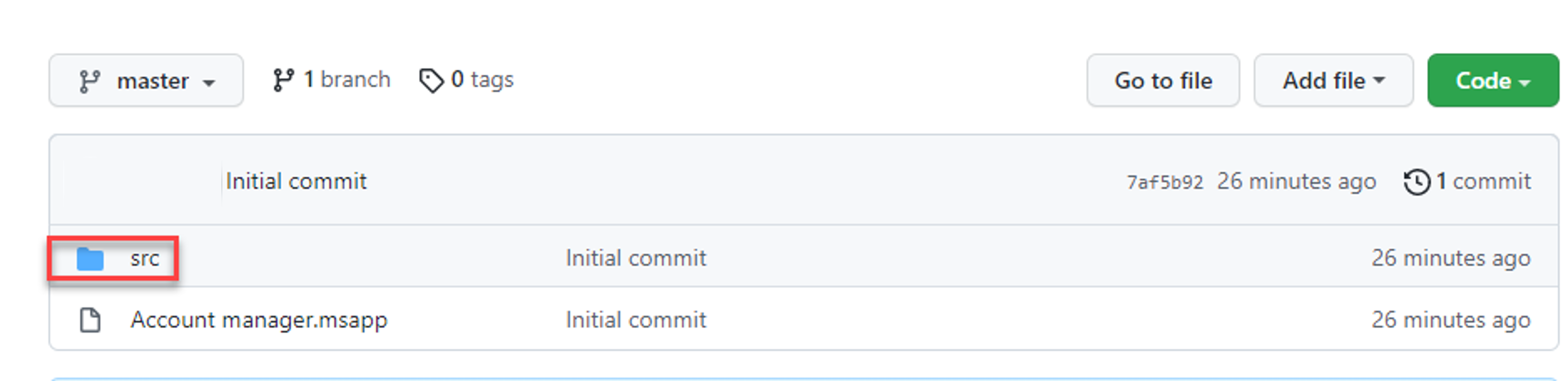Click the tag icon next to 0 tags
This screenshot has height=381, width=1568.
(433, 80)
